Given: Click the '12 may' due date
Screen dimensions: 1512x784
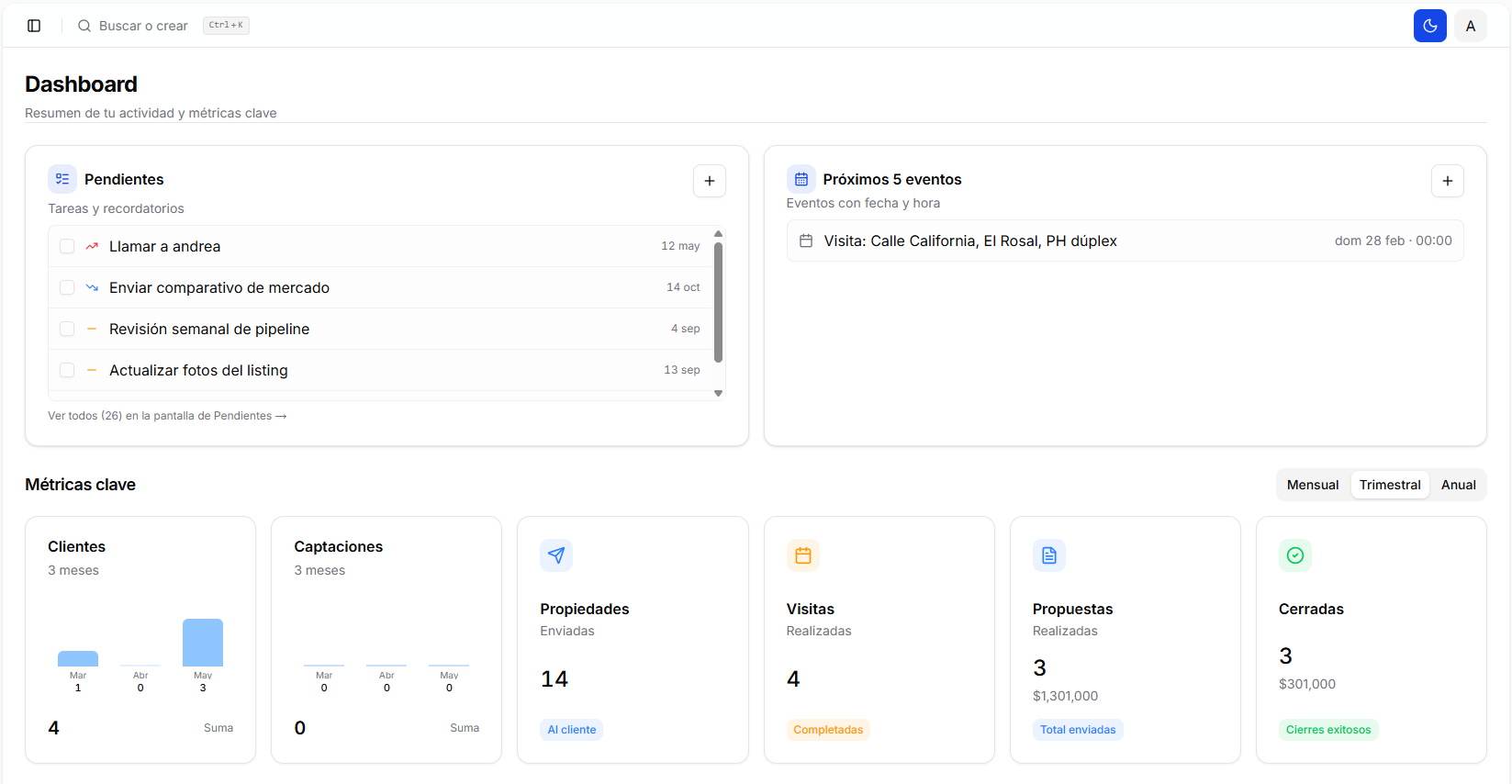Looking at the screenshot, I should pos(680,246).
